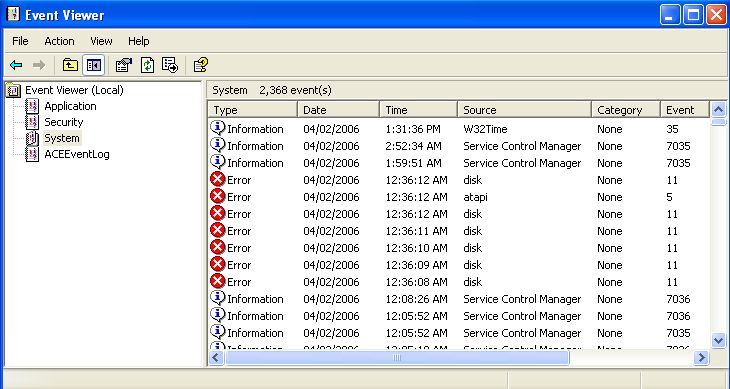Click the information icon on the W32Time row
Viewport: 730px width, 389px height.
coord(217,127)
